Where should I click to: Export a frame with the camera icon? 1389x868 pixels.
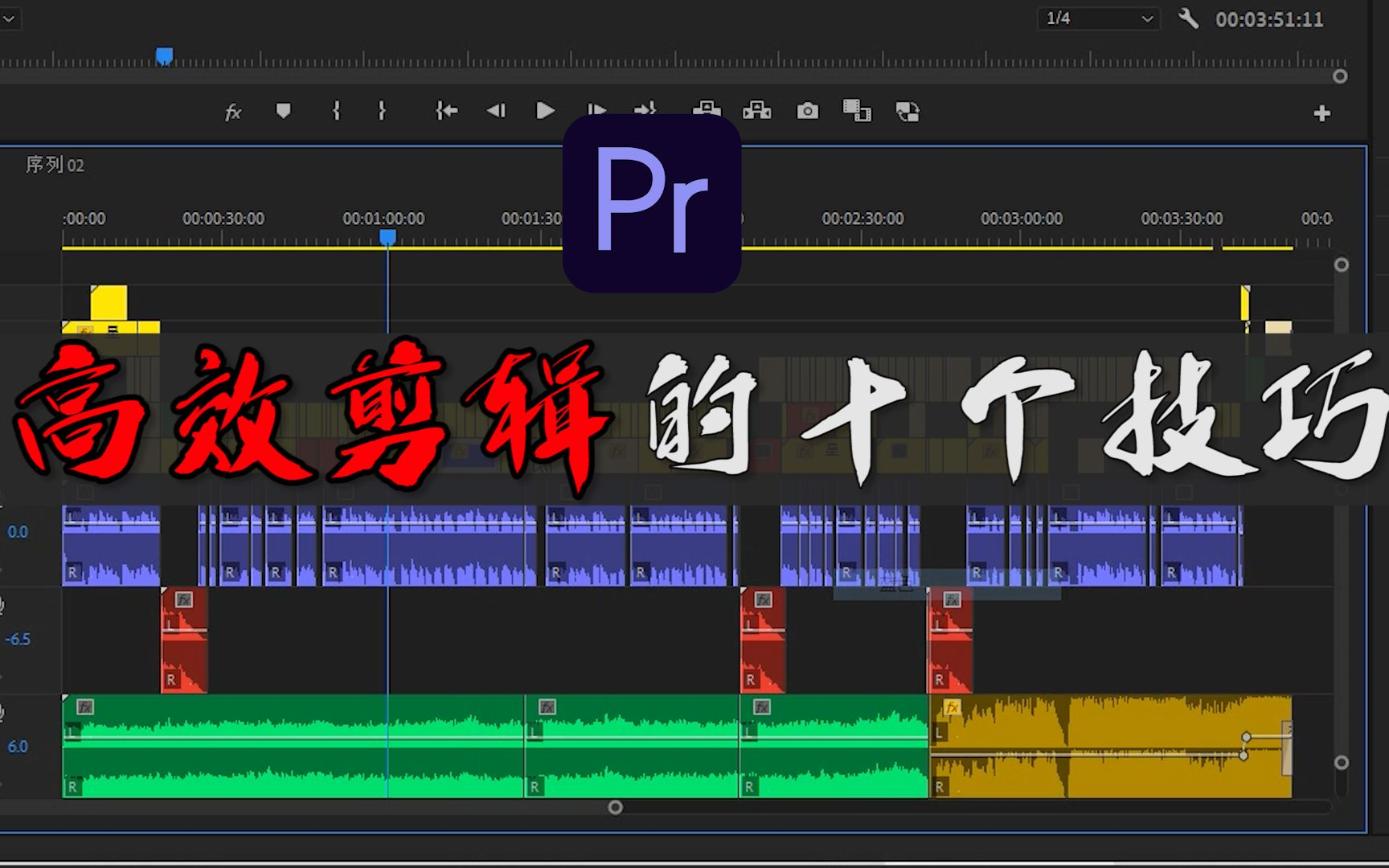point(807,111)
